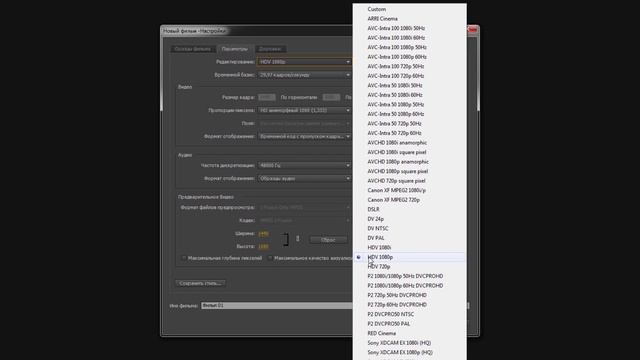Enable Максимальное качество визуализации checkbox
640x360 pixels.
pyautogui.click(x=270, y=258)
